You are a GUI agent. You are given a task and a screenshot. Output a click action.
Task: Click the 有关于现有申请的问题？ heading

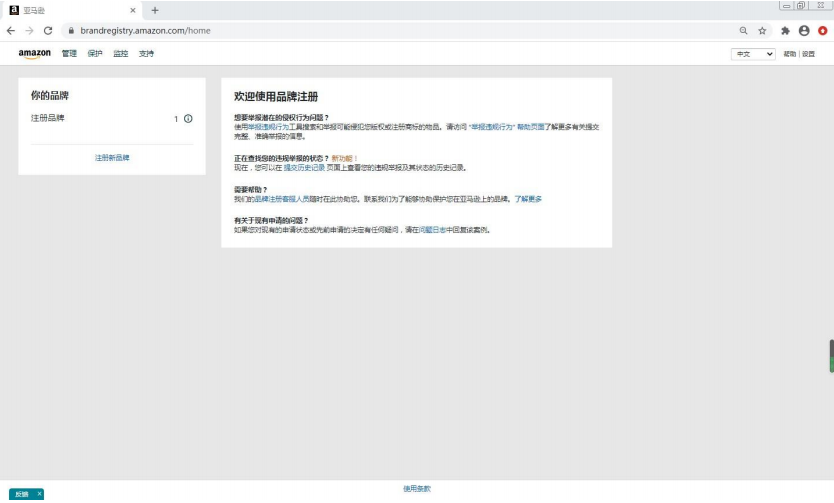[x=271, y=220]
